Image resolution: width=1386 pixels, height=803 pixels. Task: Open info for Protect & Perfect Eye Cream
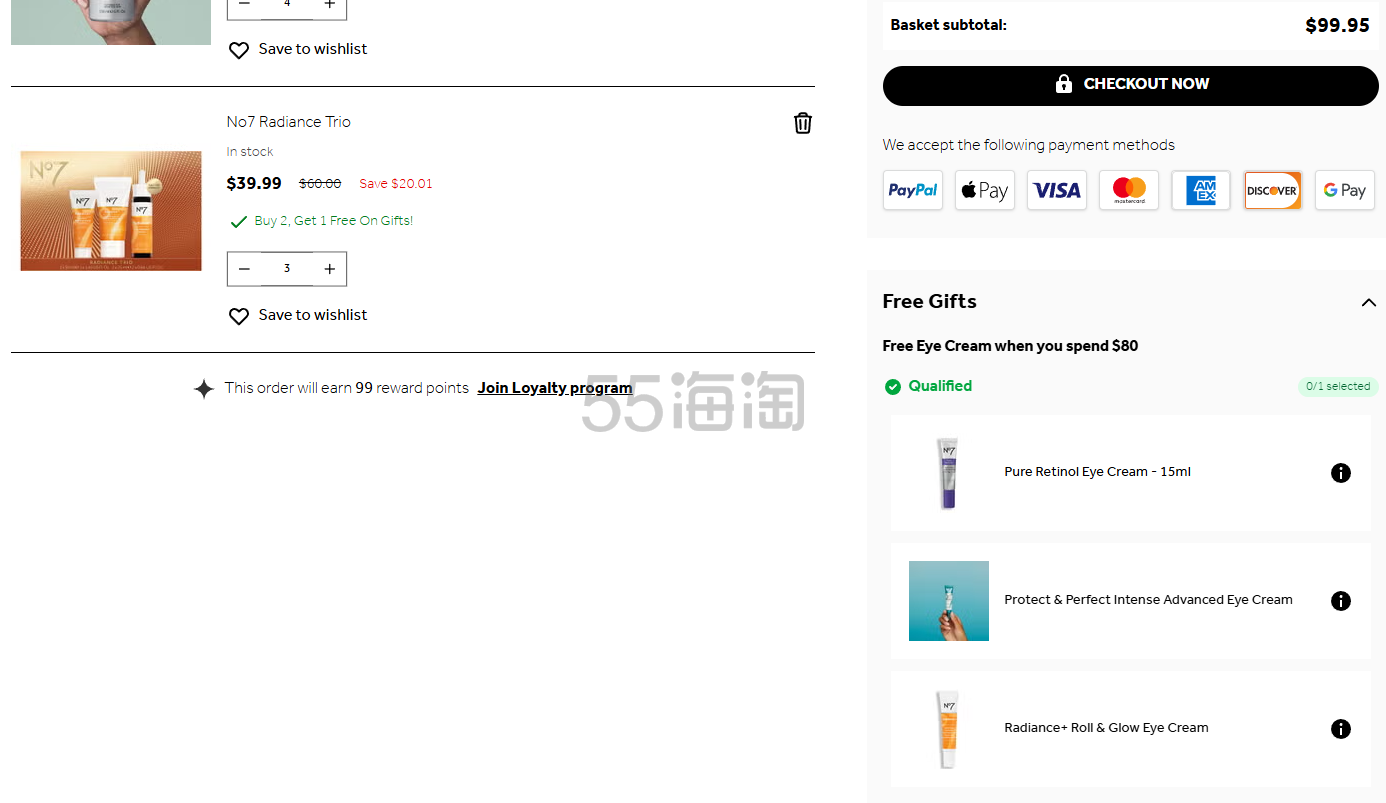tap(1341, 601)
